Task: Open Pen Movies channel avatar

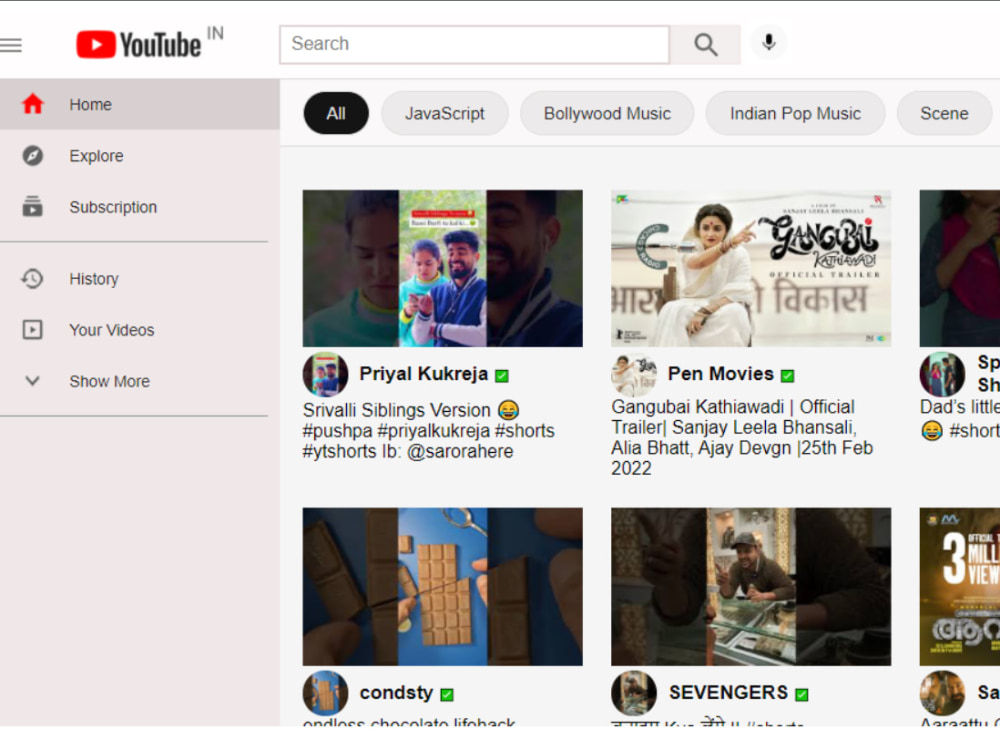Action: pos(634,374)
